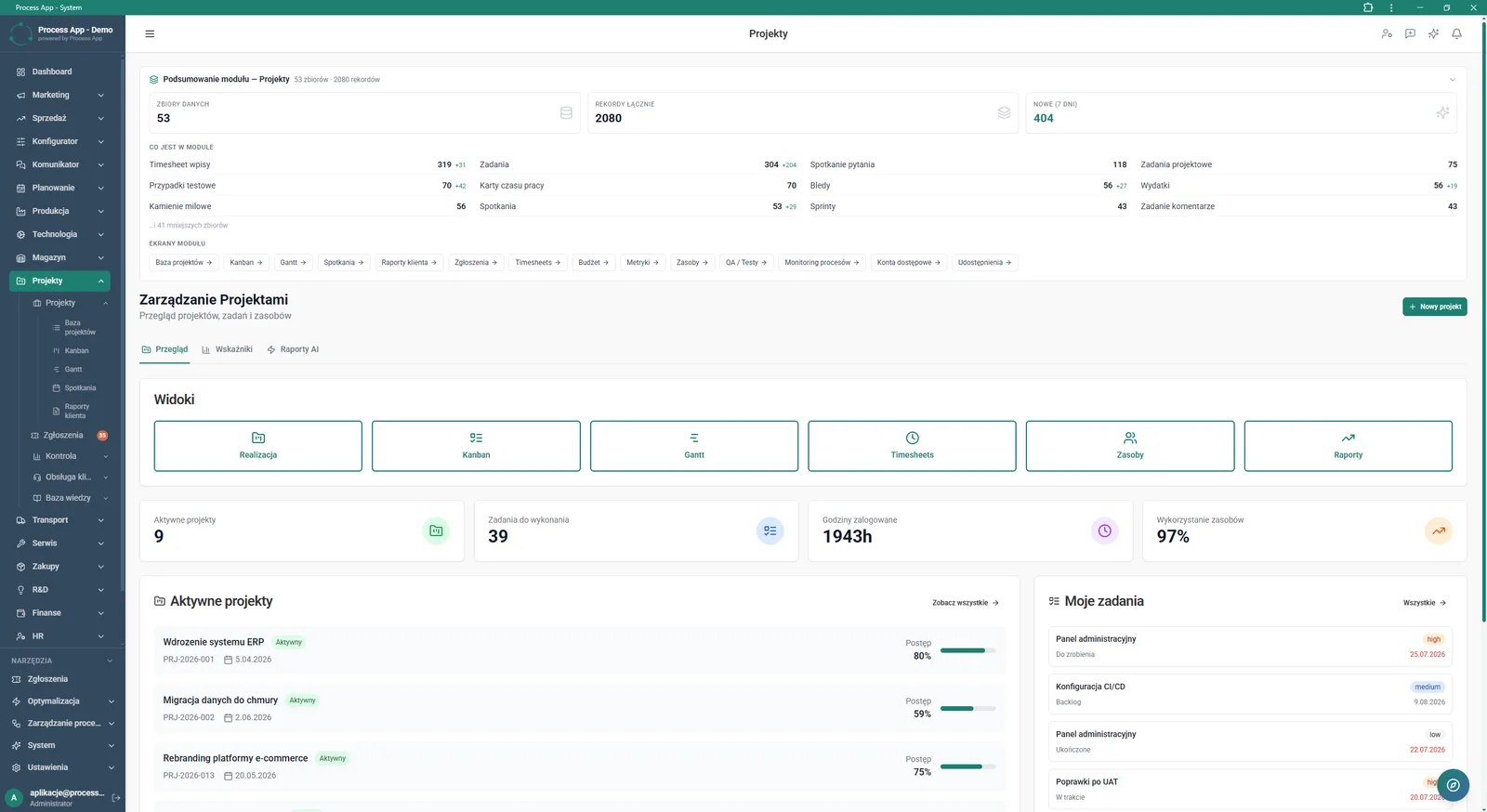The width and height of the screenshot is (1487, 812).
Task: Click the Nowy projekt button
Action: pyautogui.click(x=1435, y=307)
